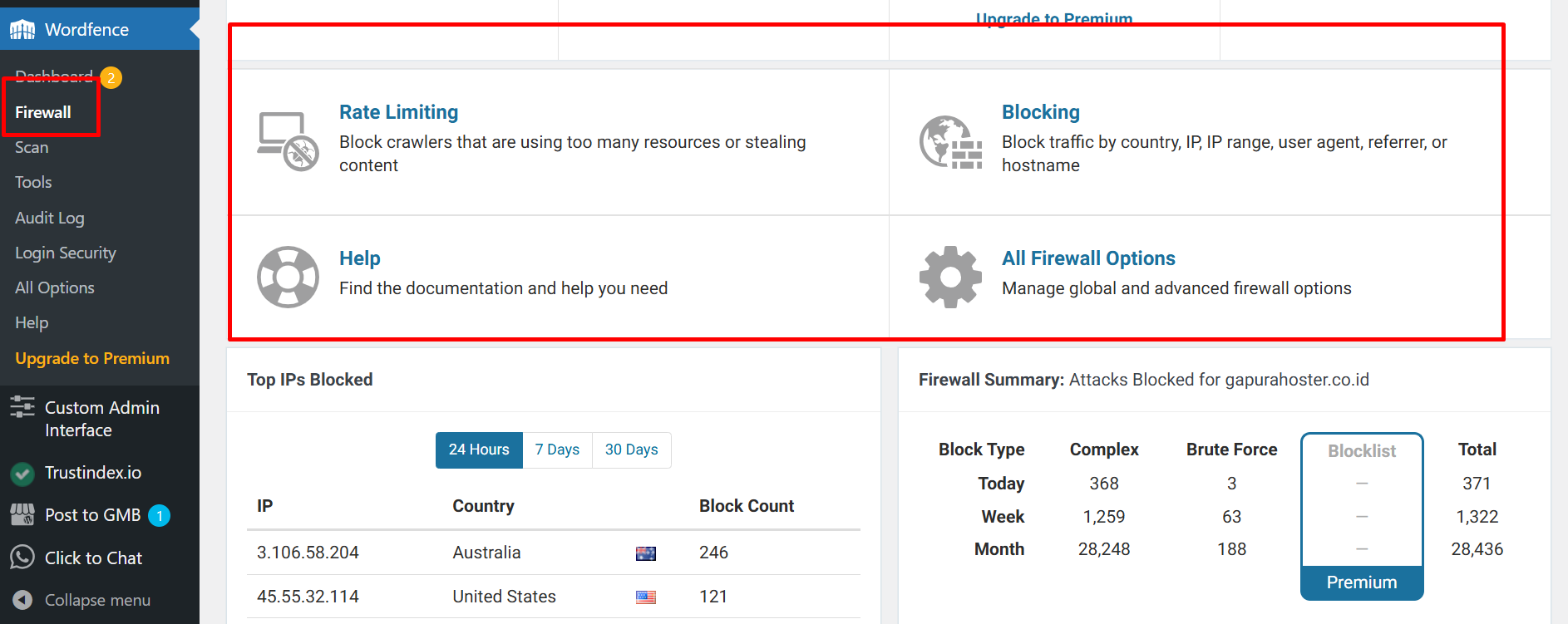Click Today's Complex value 368

click(x=1104, y=484)
